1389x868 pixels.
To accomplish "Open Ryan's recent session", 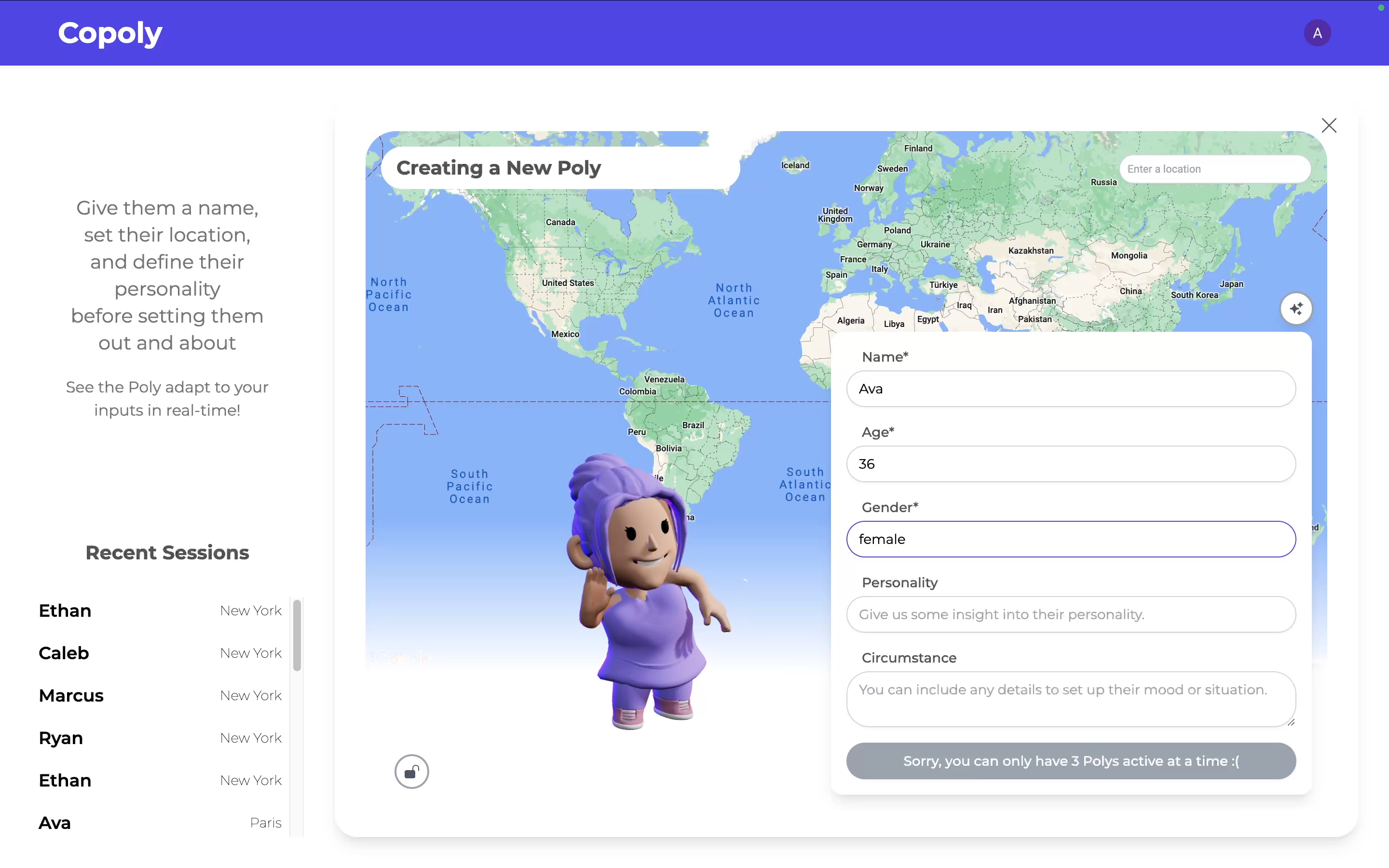I will tap(160, 738).
